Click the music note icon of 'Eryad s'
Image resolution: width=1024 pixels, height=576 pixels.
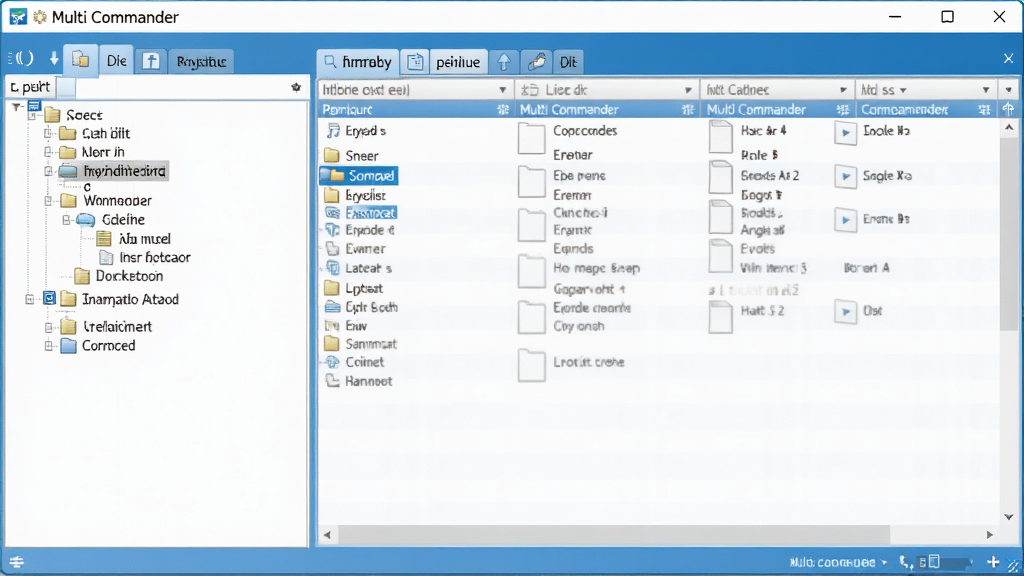(333, 131)
